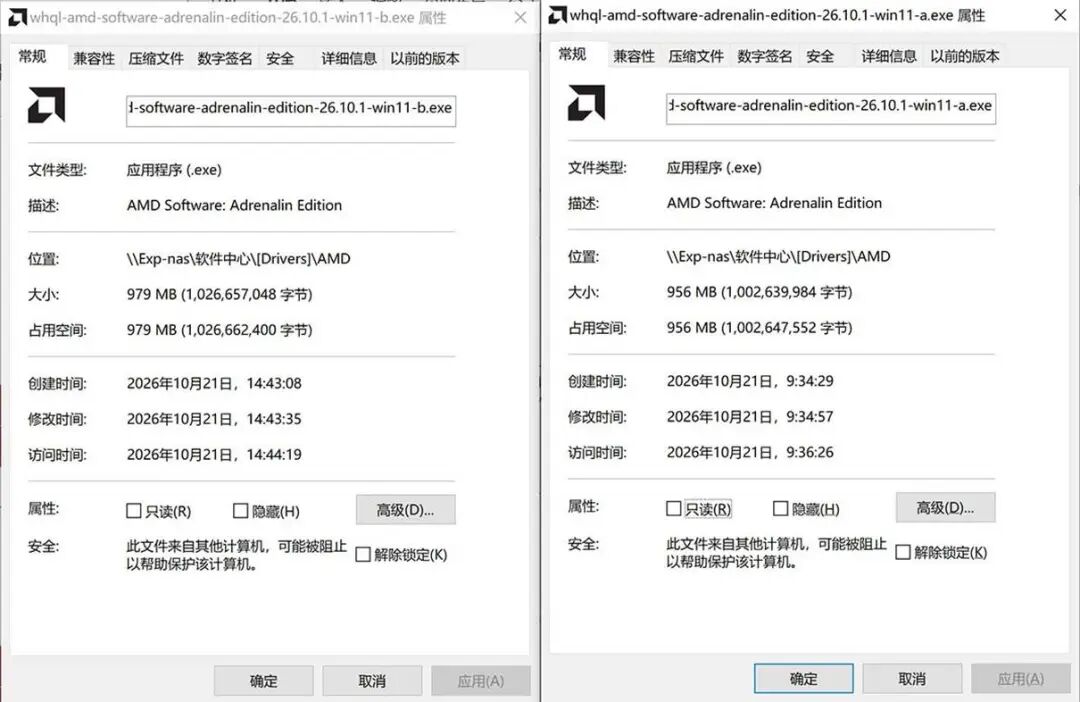Click 取消 in win11-b.exe window

[372, 681]
